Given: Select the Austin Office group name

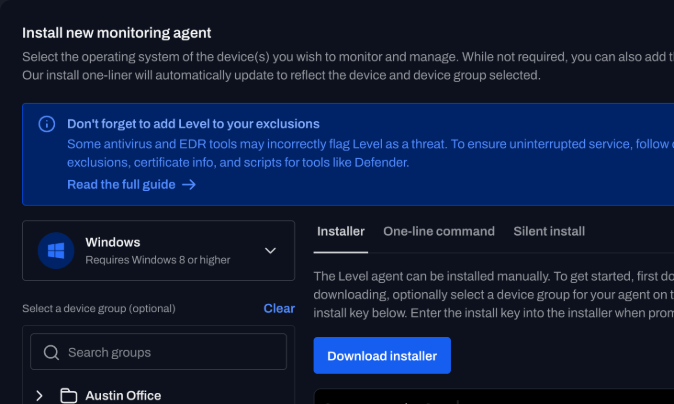Looking at the screenshot, I should click(123, 395).
